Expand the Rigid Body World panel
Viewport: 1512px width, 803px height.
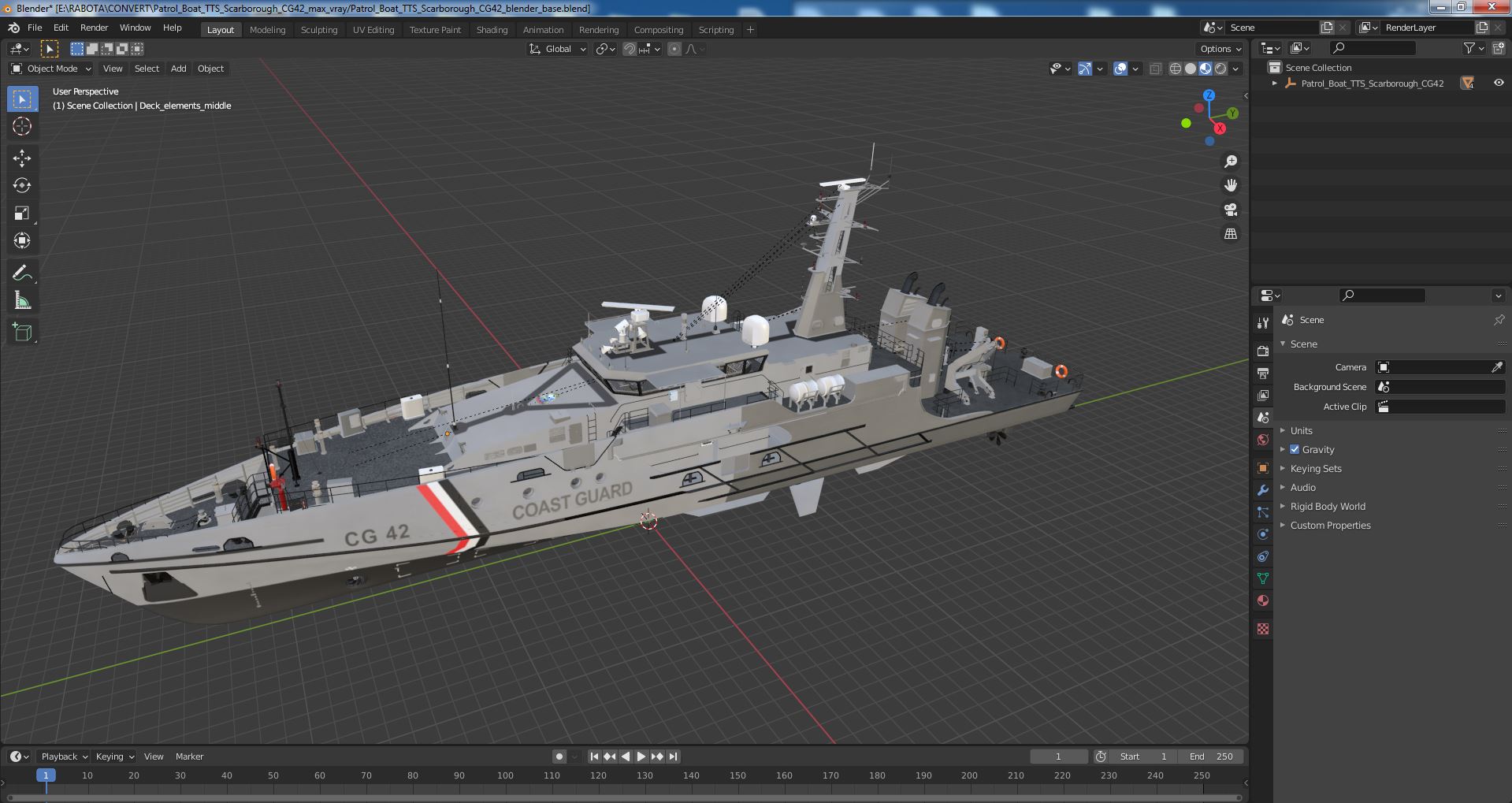1328,506
